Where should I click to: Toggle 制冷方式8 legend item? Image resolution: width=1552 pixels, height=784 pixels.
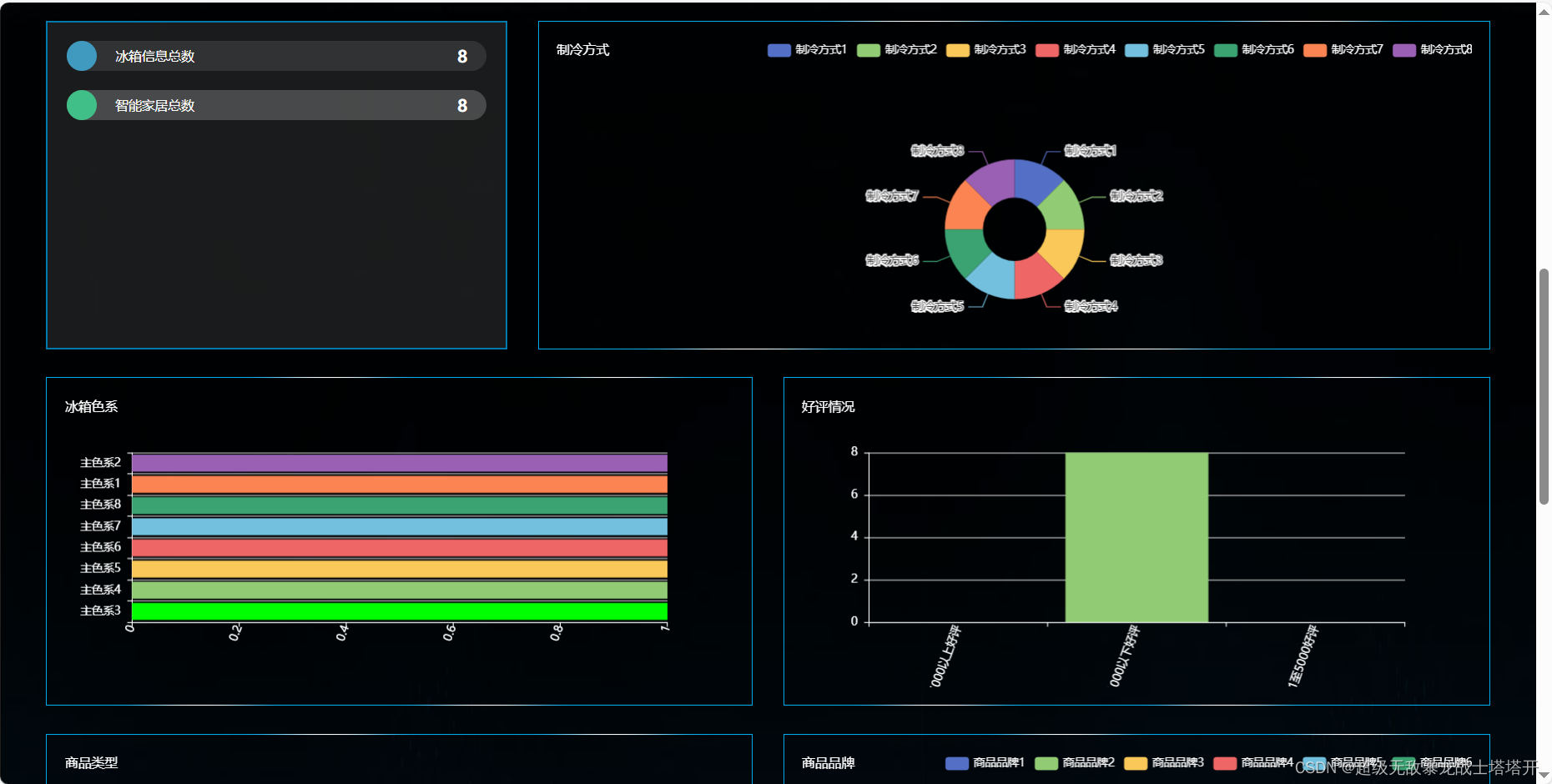click(x=1433, y=50)
